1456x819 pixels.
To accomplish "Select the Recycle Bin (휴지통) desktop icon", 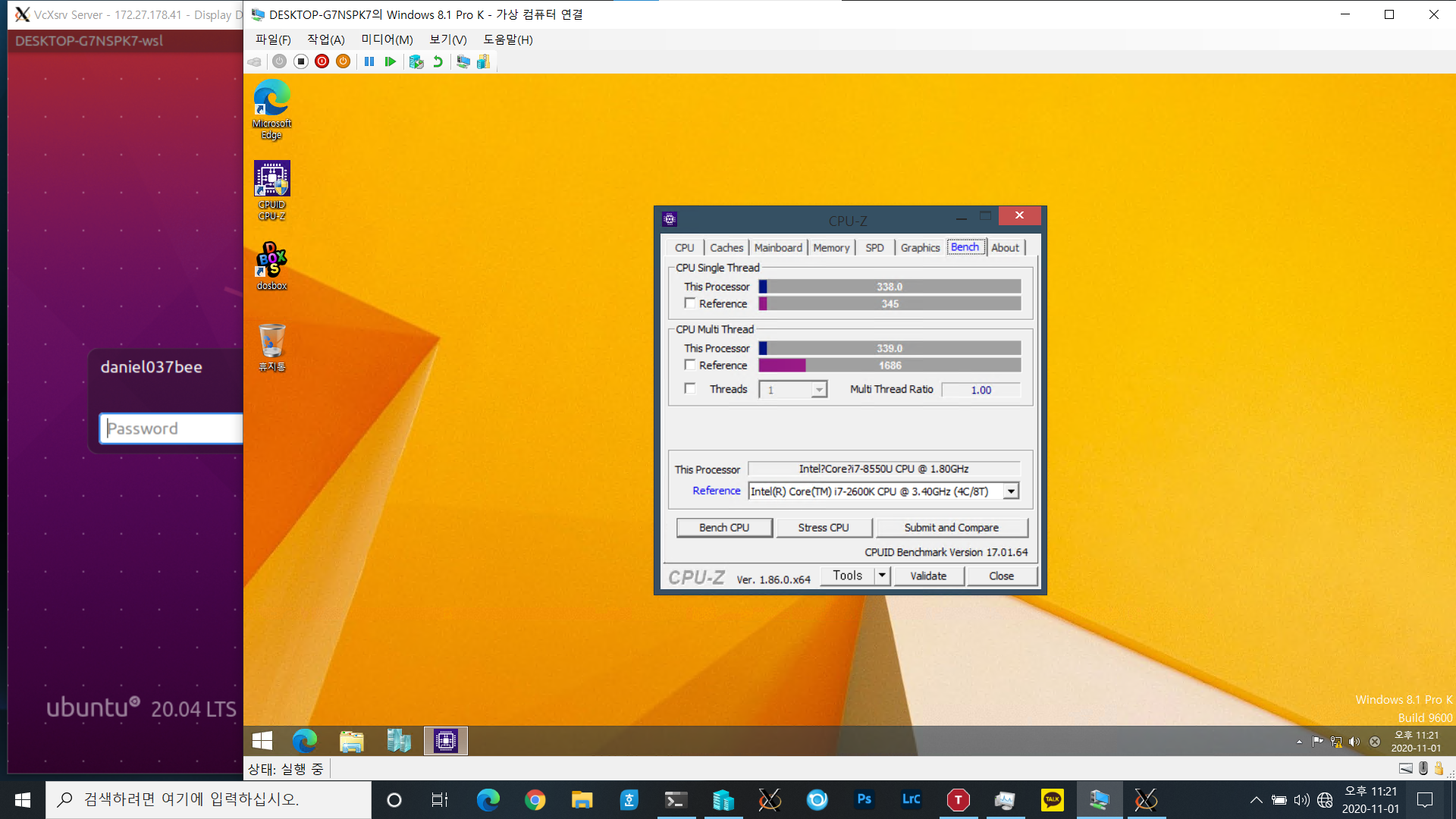I will point(271,347).
